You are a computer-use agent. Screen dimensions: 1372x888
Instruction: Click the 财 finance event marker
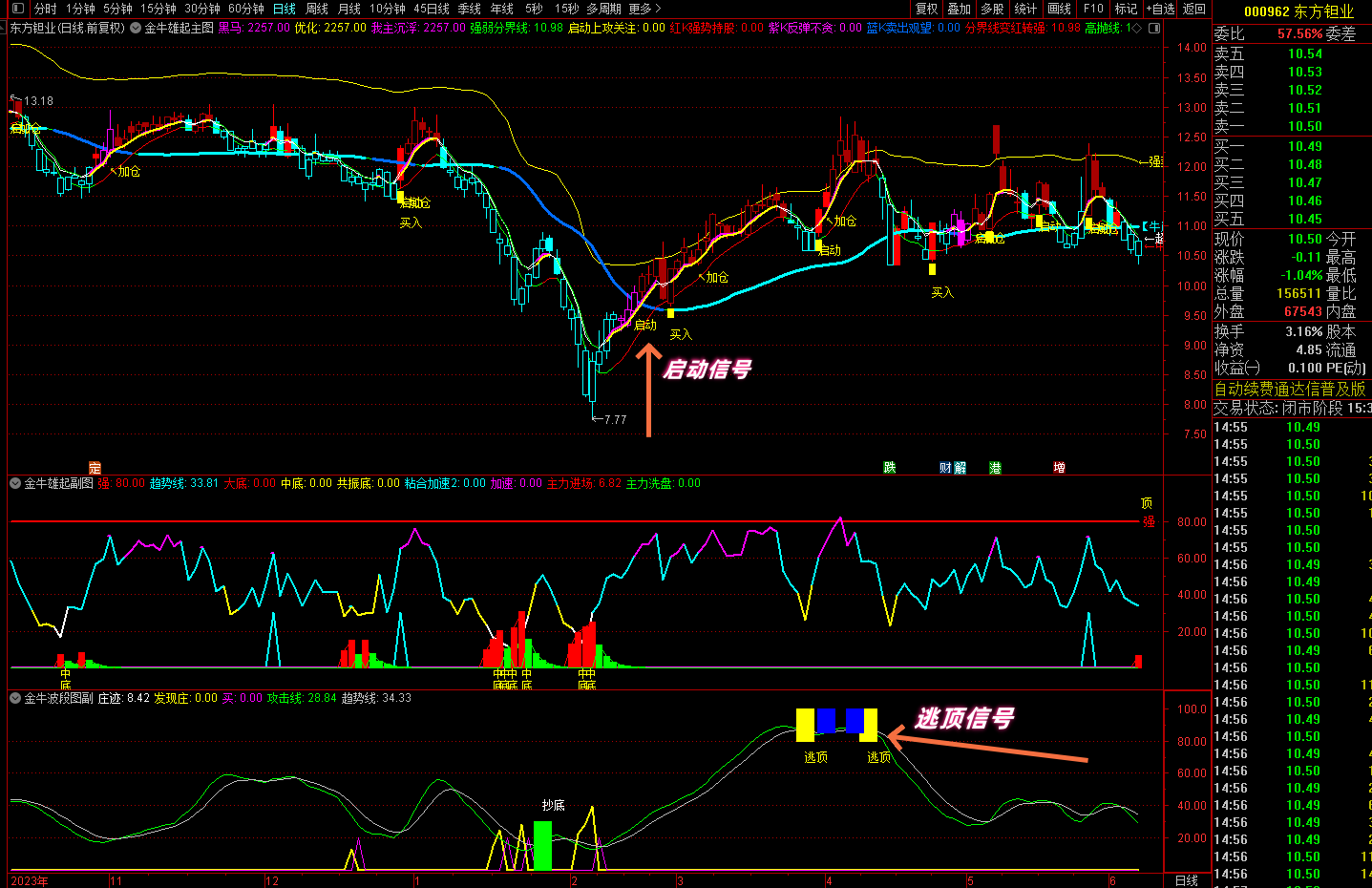click(x=945, y=468)
